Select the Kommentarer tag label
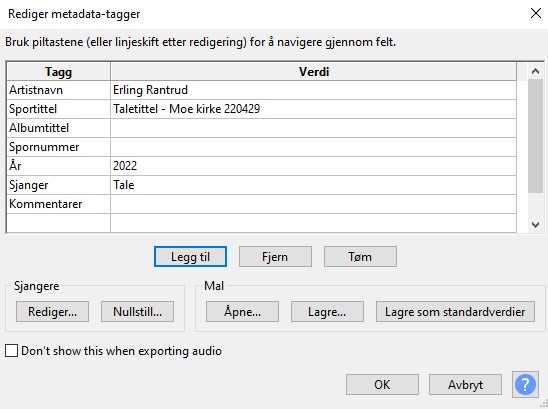This screenshot has width=548, height=409. pos(58,204)
